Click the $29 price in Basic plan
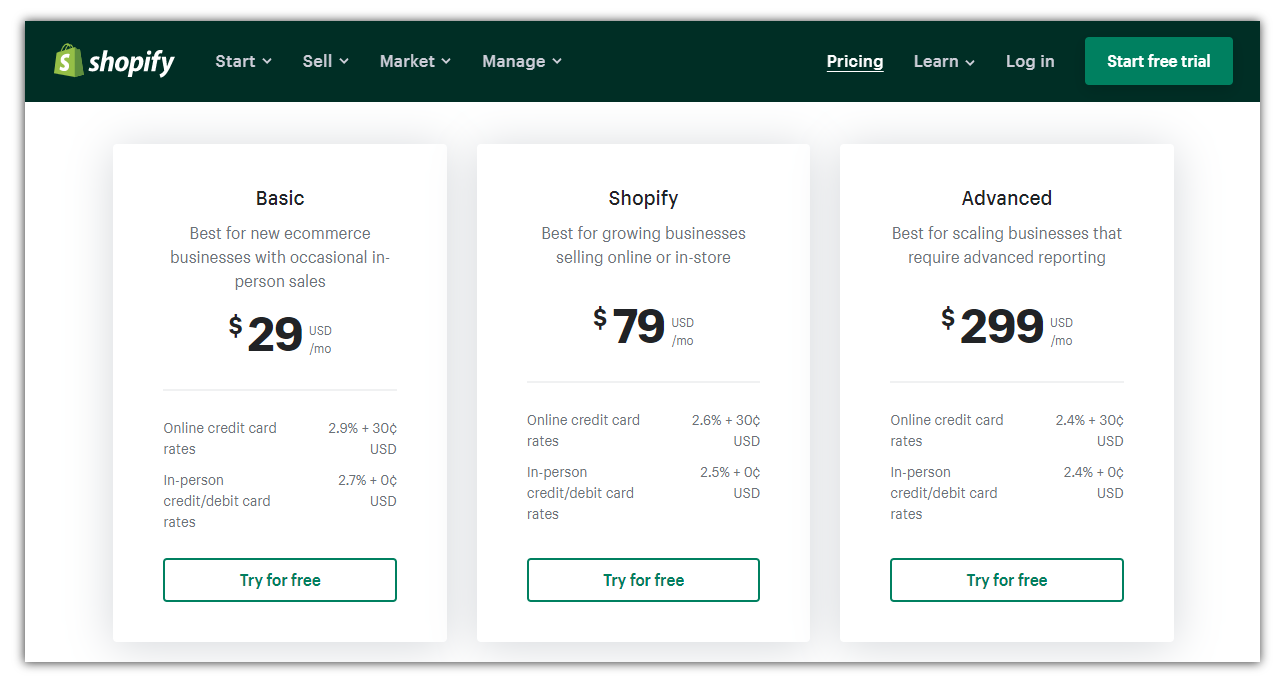This screenshot has height=684, width=1280. pyautogui.click(x=280, y=334)
